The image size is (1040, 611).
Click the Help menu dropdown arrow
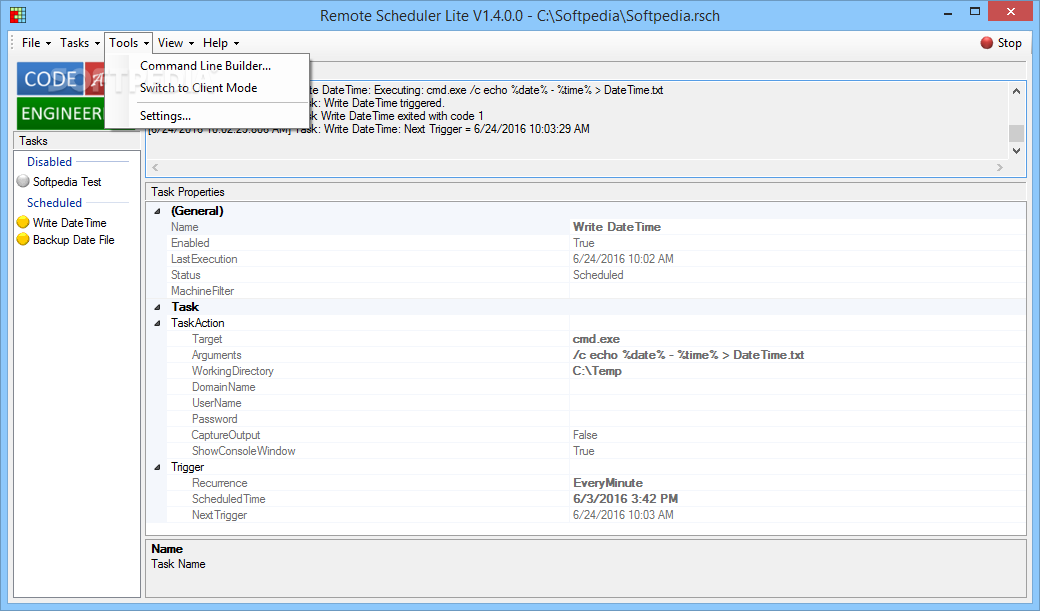point(236,44)
